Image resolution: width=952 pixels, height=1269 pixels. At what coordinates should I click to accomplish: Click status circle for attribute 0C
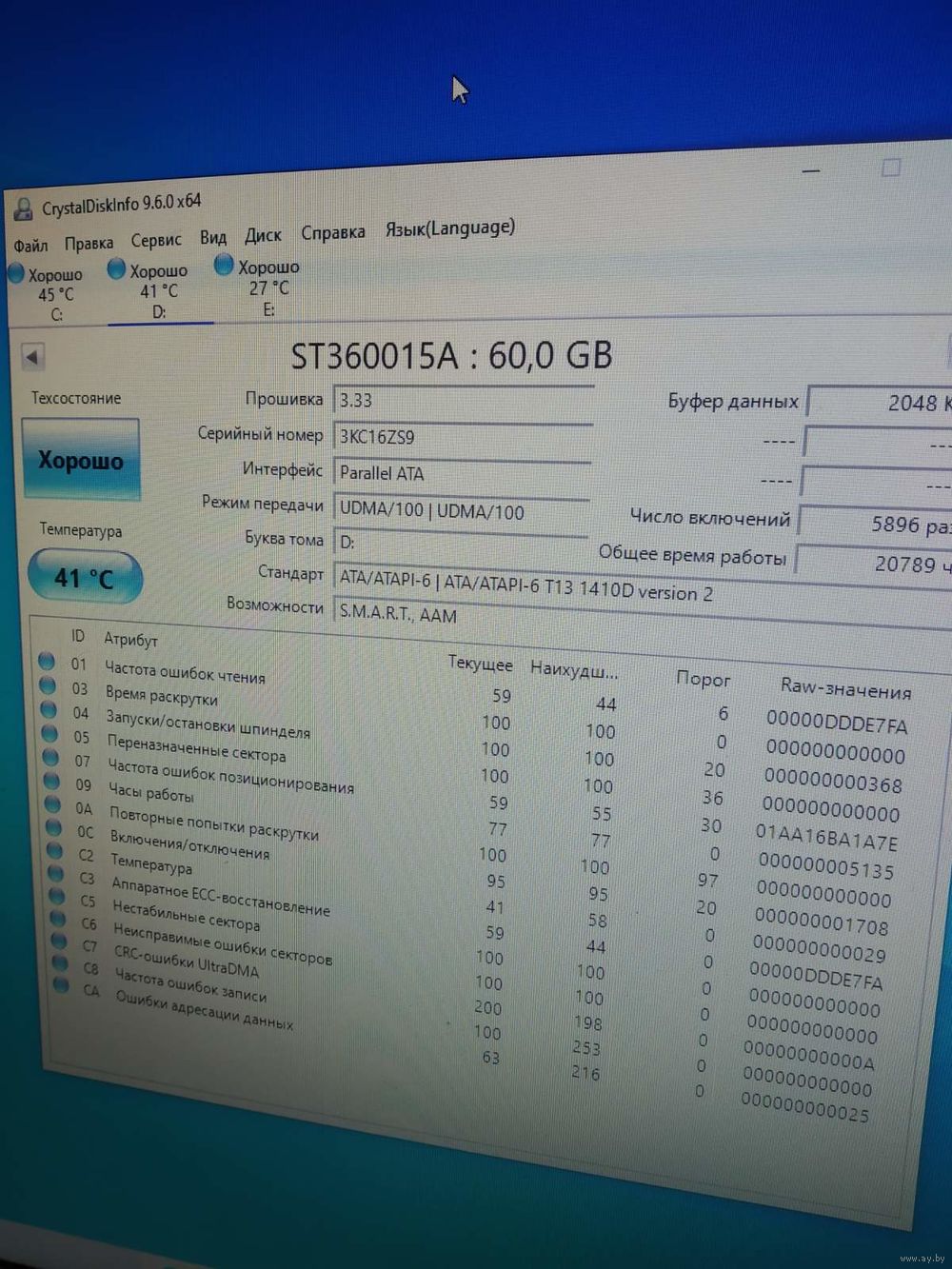point(56,828)
